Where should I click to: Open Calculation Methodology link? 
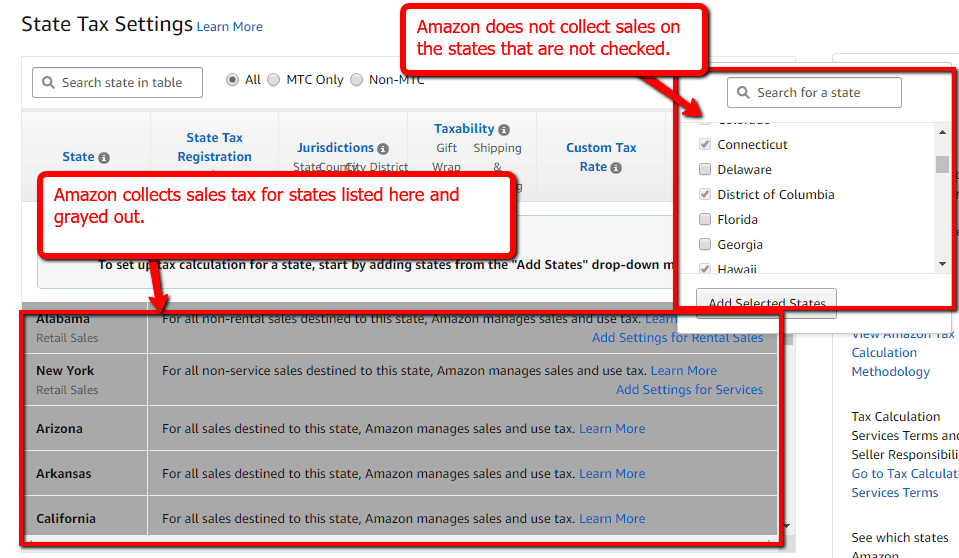[x=890, y=362]
